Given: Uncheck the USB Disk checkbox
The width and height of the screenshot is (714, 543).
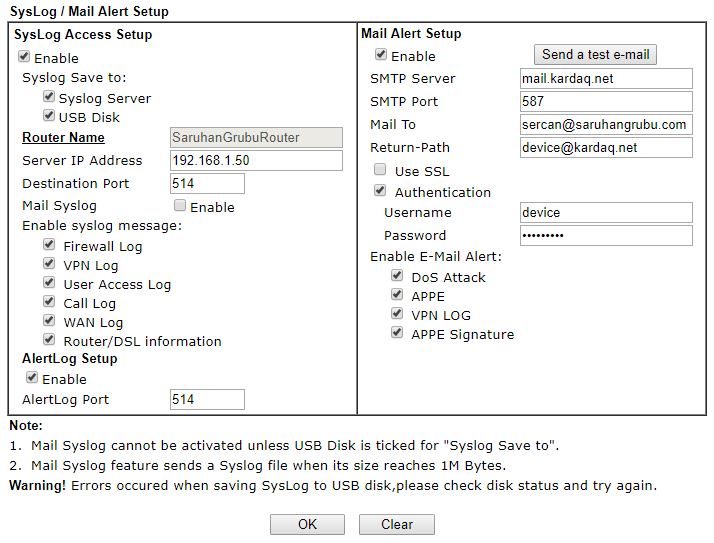Looking at the screenshot, I should 49,117.
